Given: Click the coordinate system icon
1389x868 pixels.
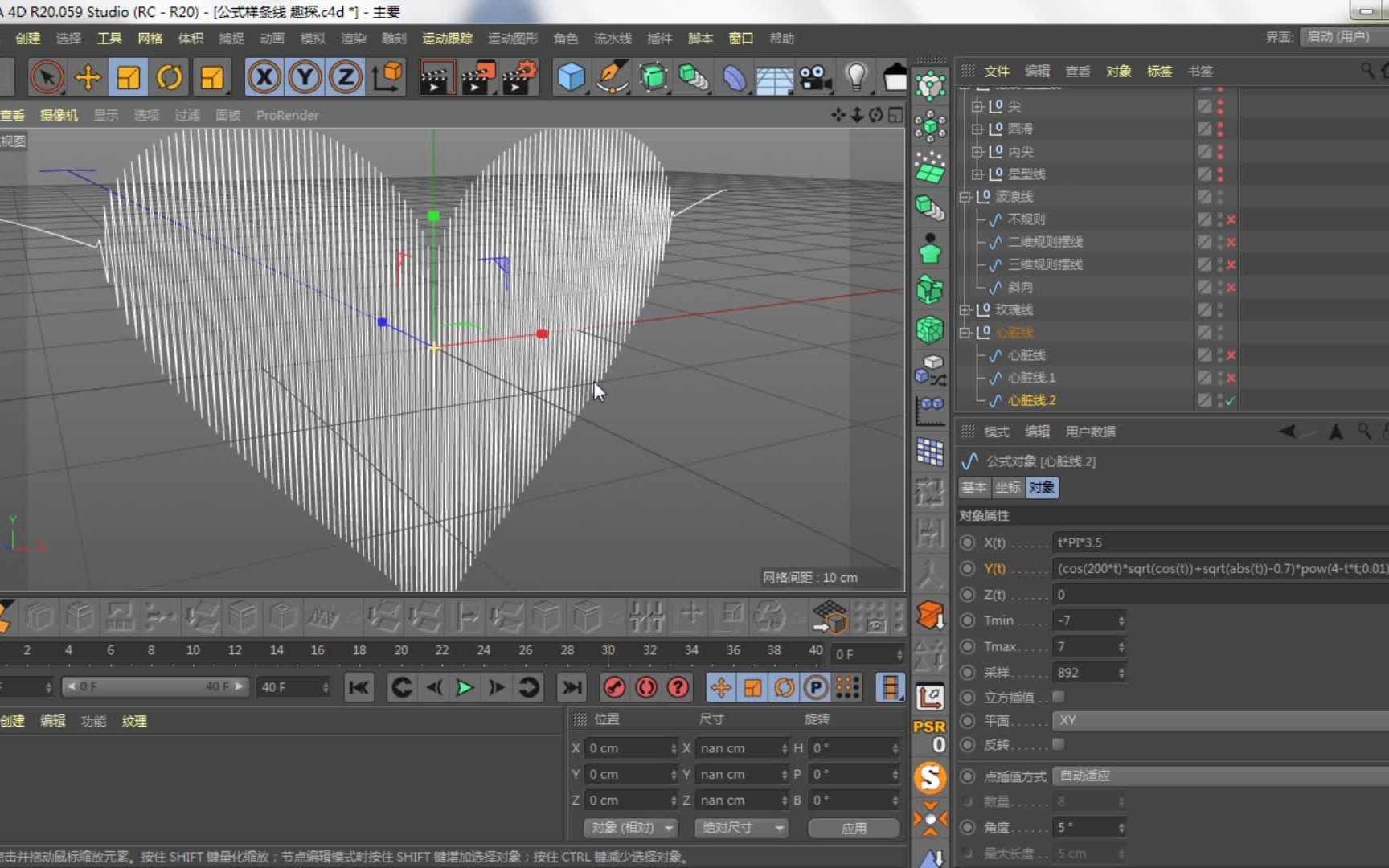Looking at the screenshot, I should coord(387,78).
